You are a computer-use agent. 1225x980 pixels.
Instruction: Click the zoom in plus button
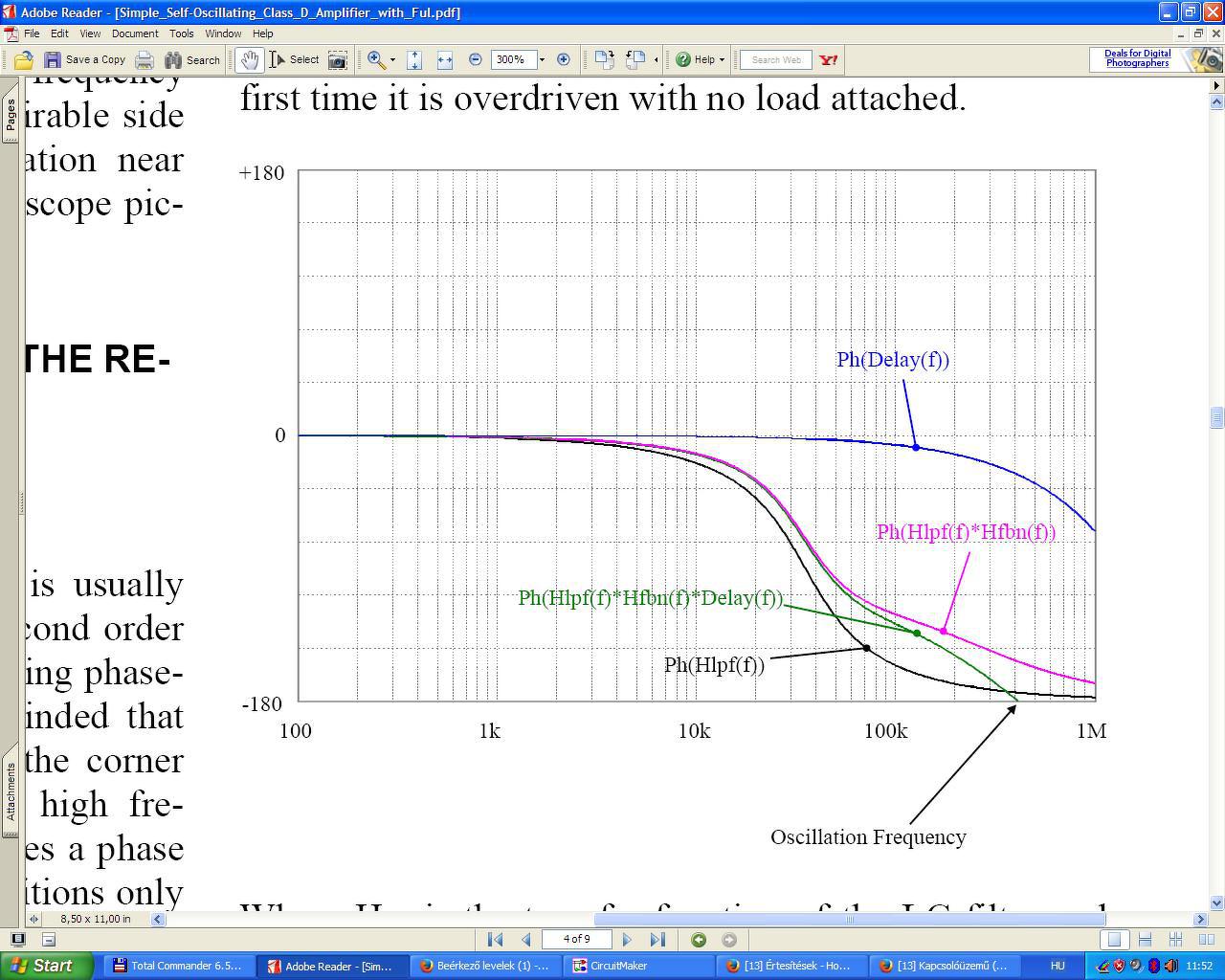tap(564, 59)
